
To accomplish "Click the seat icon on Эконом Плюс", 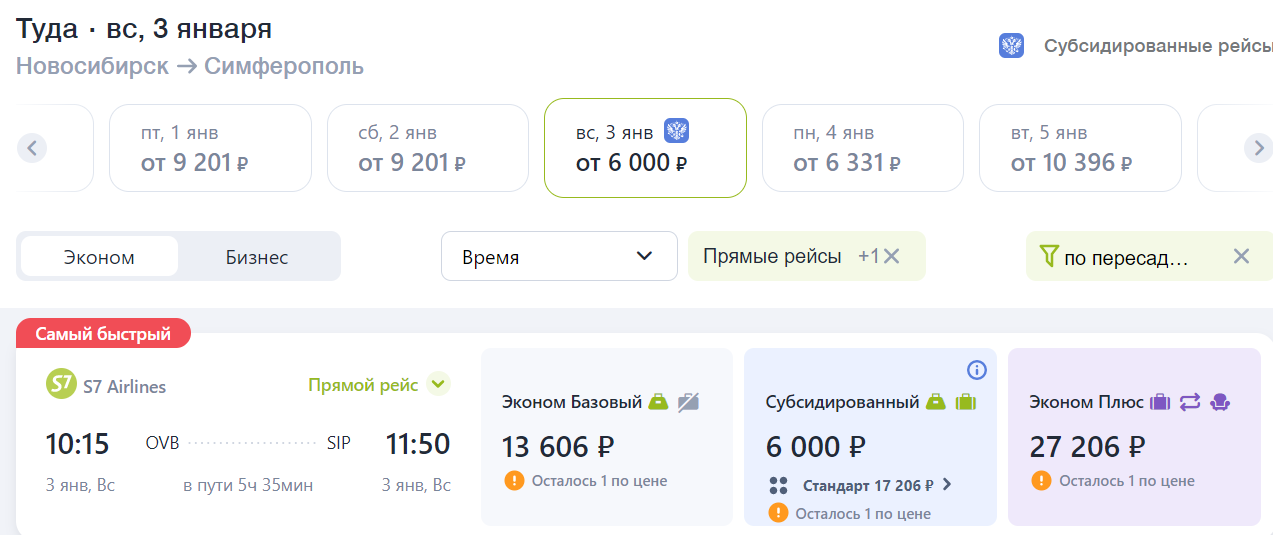I will (x=1220, y=402).
